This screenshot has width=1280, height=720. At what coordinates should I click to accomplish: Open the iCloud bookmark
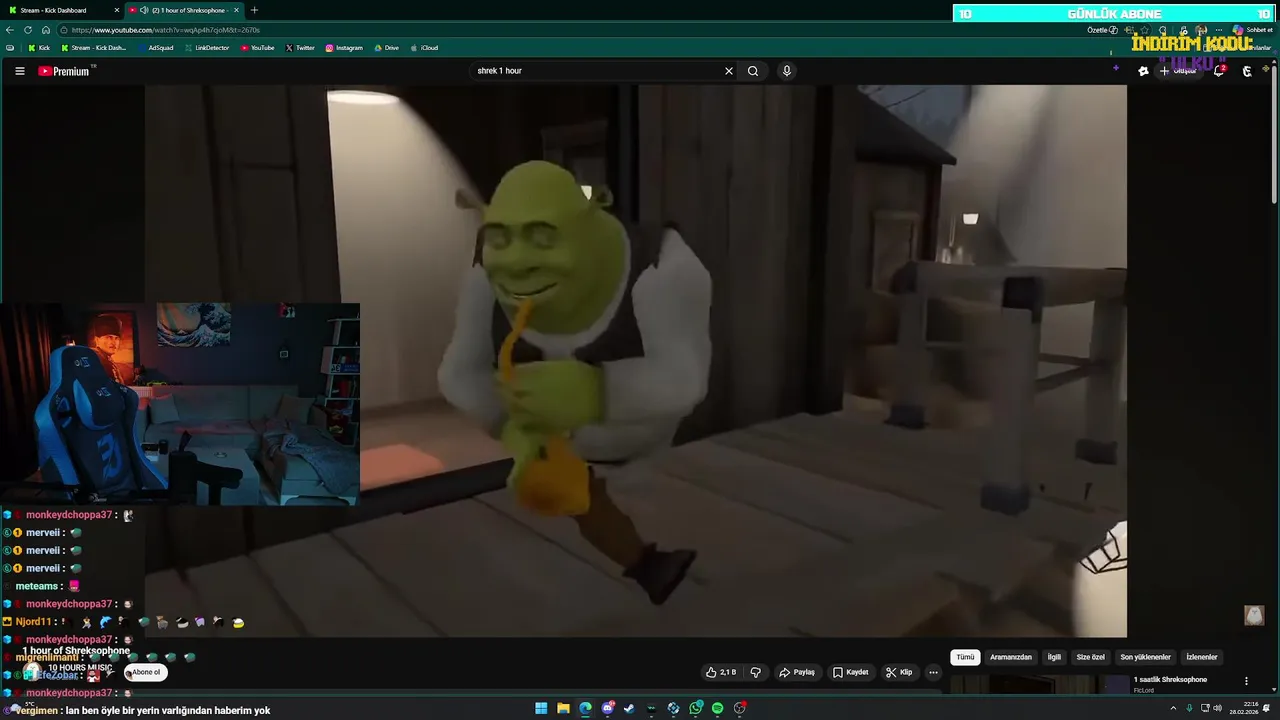(x=424, y=48)
